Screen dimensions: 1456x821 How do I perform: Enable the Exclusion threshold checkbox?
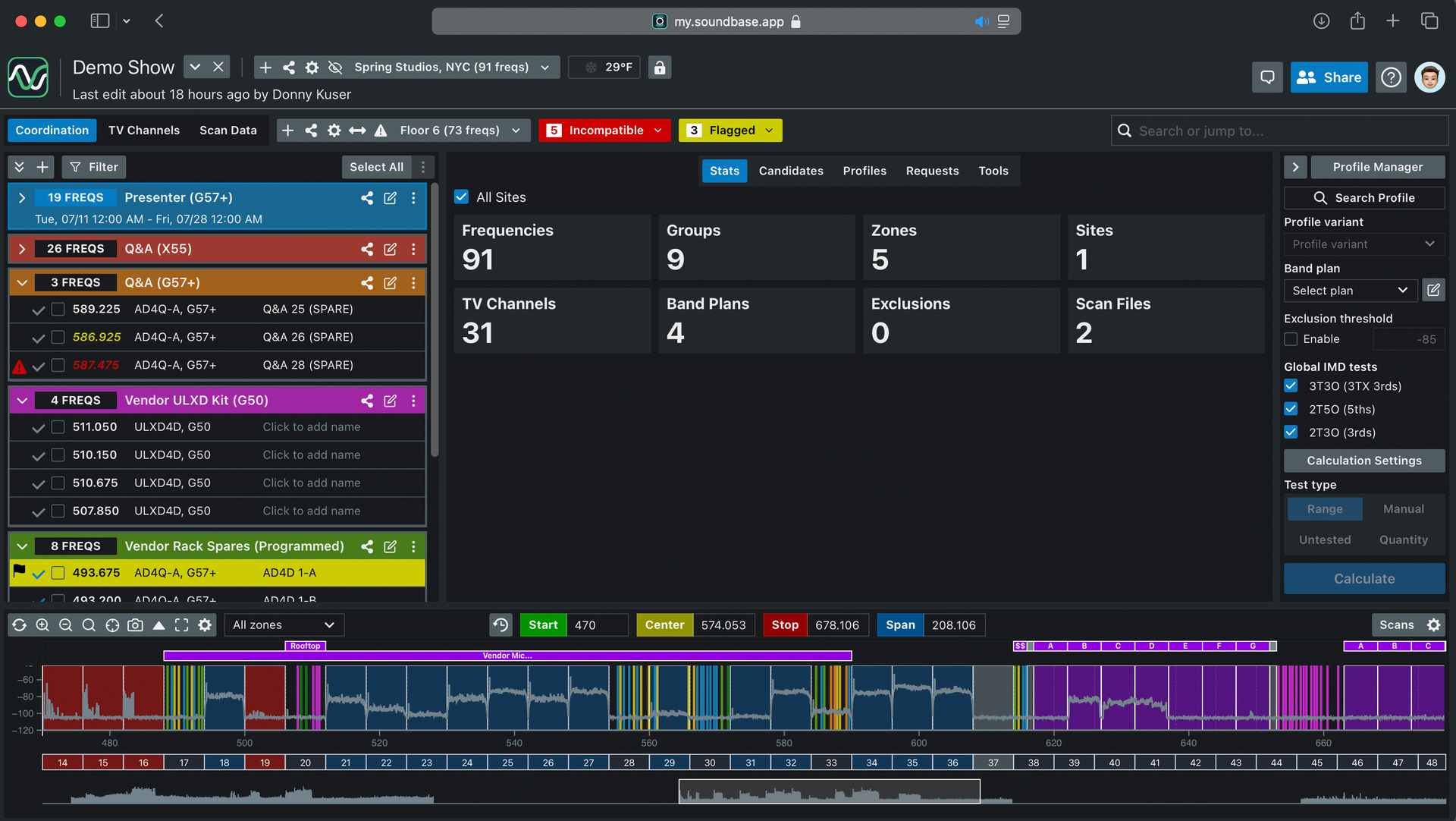click(1291, 338)
